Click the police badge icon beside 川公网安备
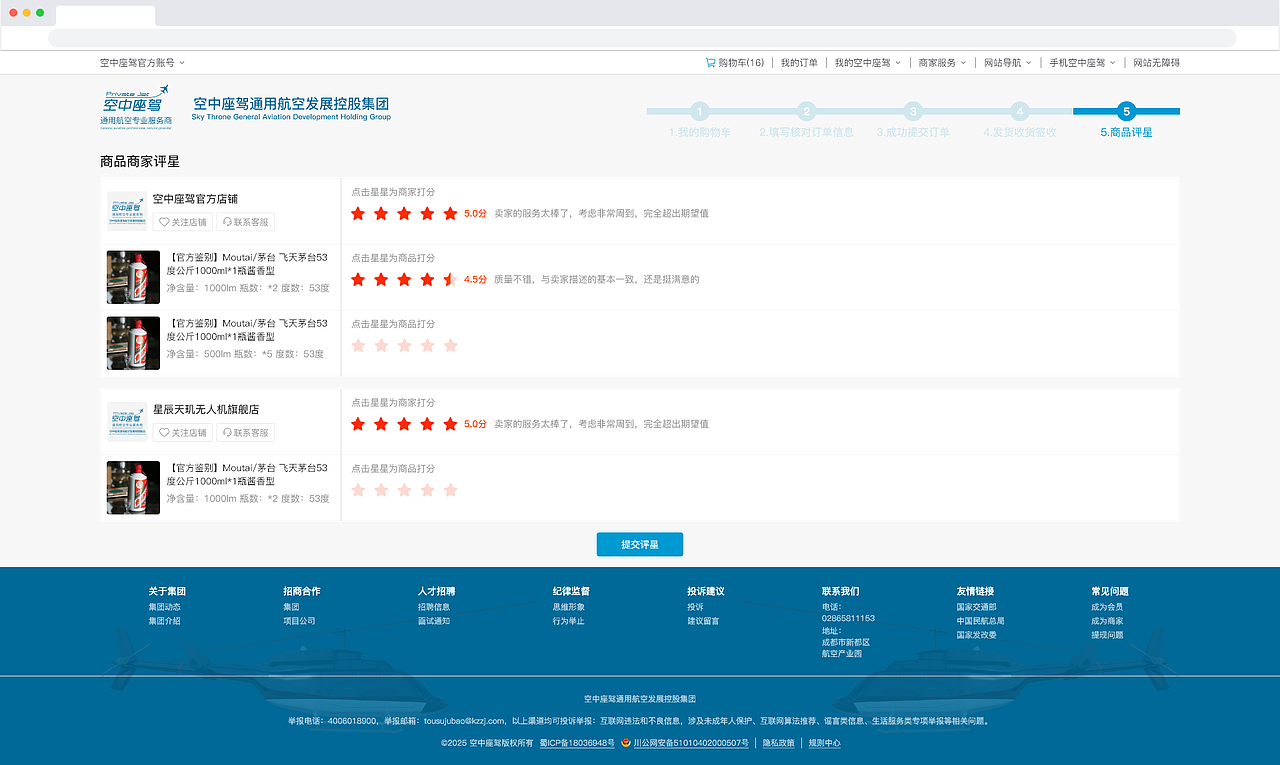This screenshot has height=765, width=1280. (626, 743)
